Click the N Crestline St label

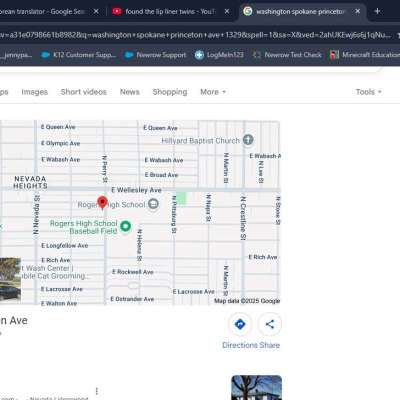(x=243, y=218)
